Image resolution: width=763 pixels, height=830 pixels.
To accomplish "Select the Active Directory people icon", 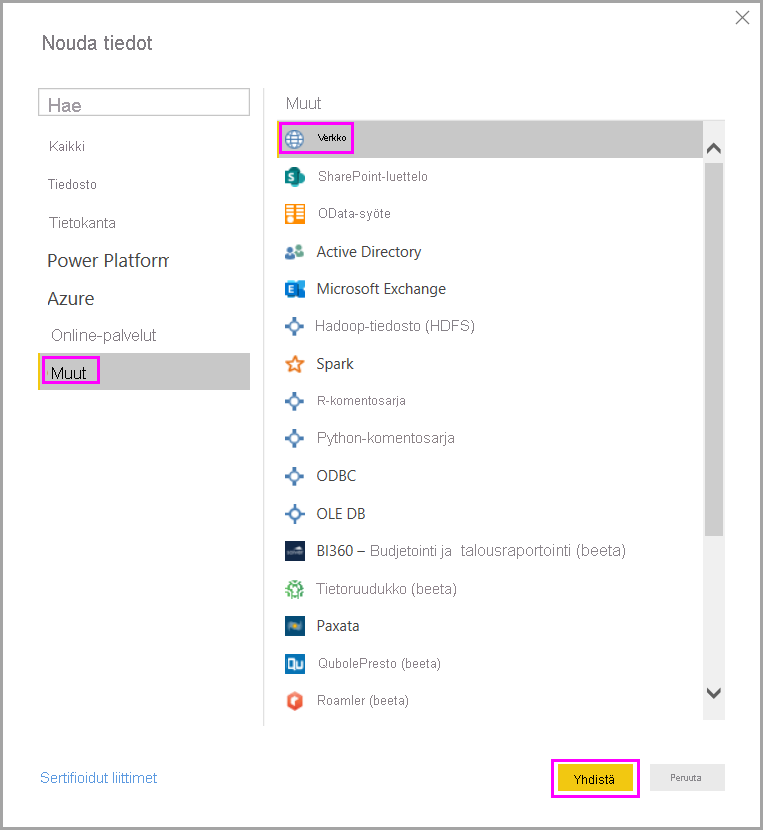I will pyautogui.click(x=294, y=251).
